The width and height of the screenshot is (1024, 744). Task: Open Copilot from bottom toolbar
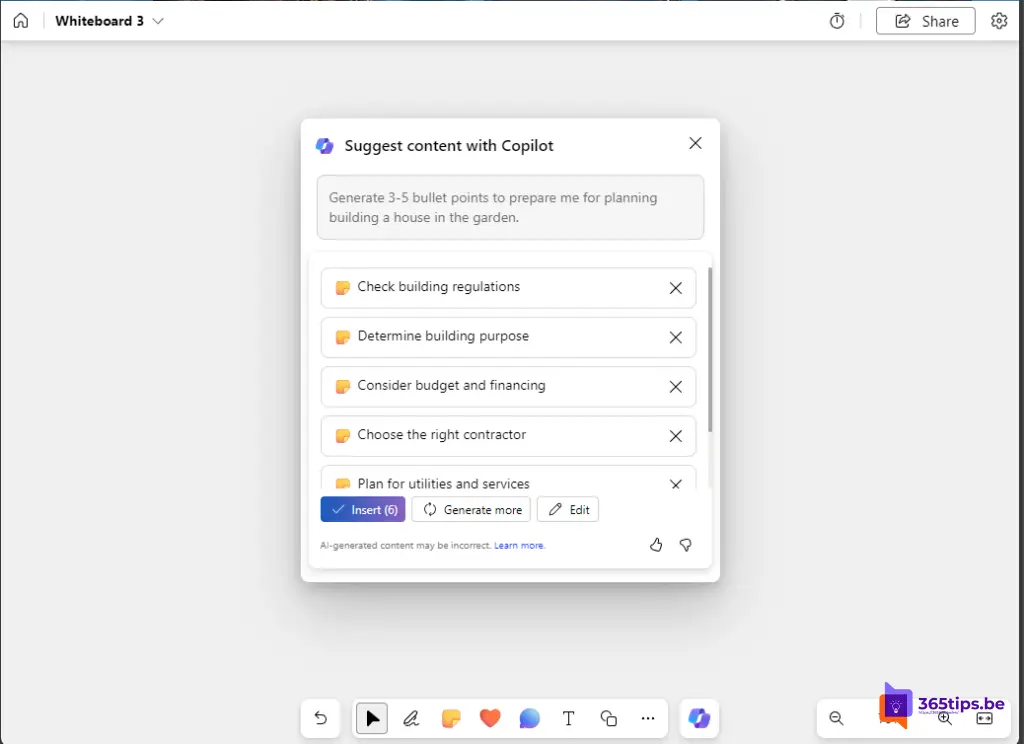click(x=699, y=718)
